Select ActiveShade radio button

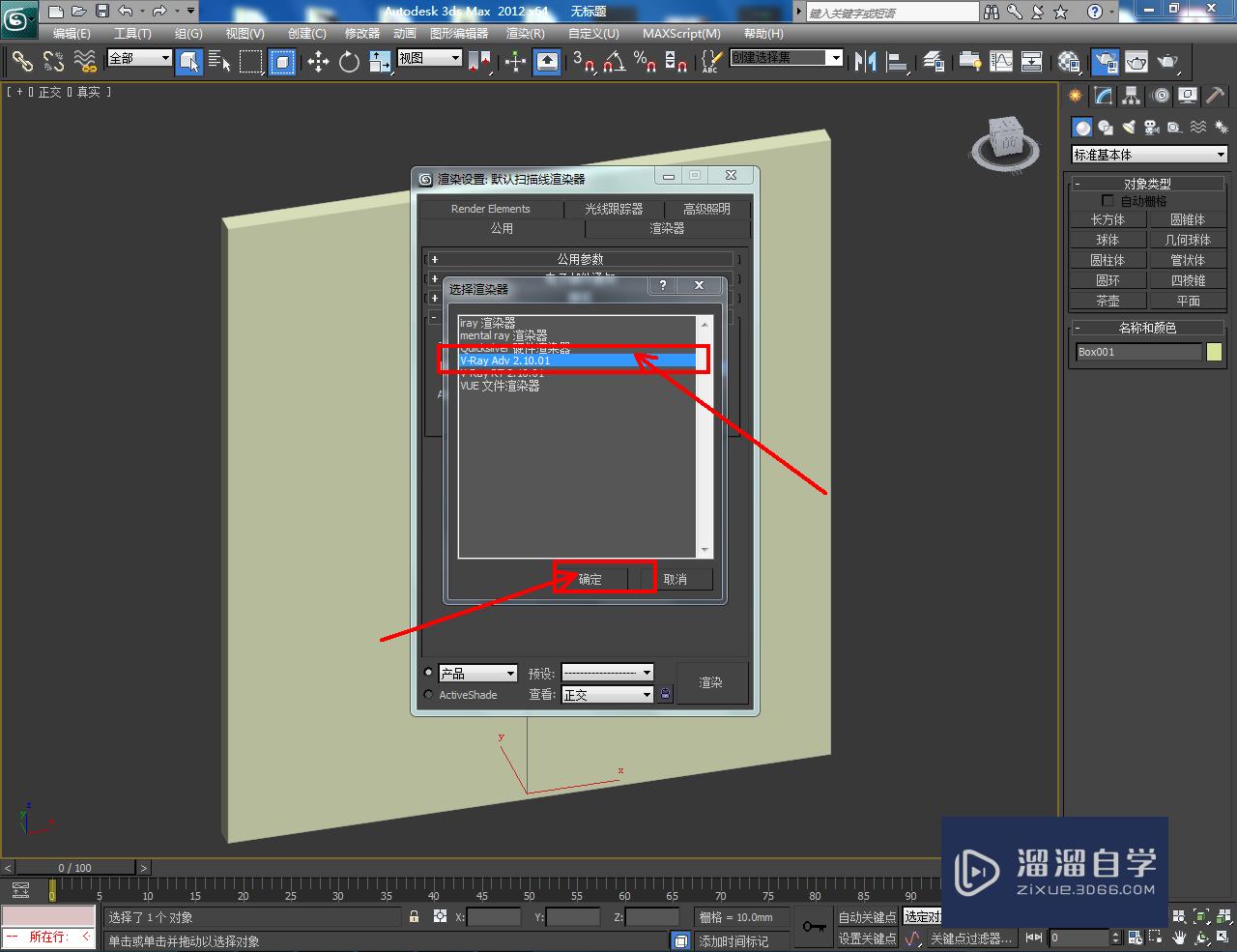pyautogui.click(x=429, y=695)
